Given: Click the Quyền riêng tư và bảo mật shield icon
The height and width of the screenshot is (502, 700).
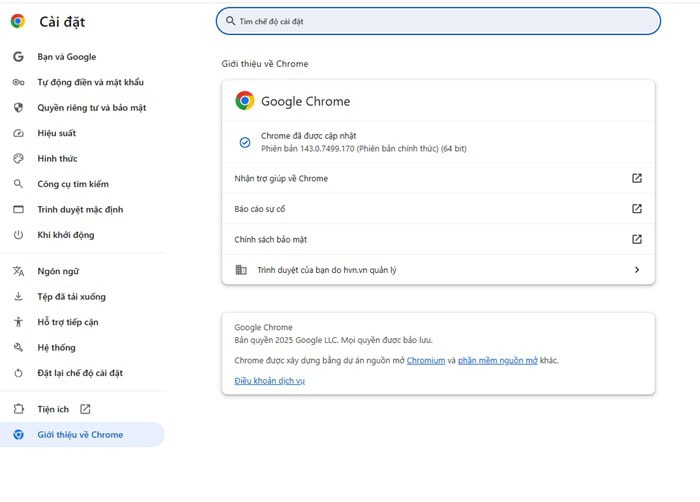Looking at the screenshot, I should point(18,108).
